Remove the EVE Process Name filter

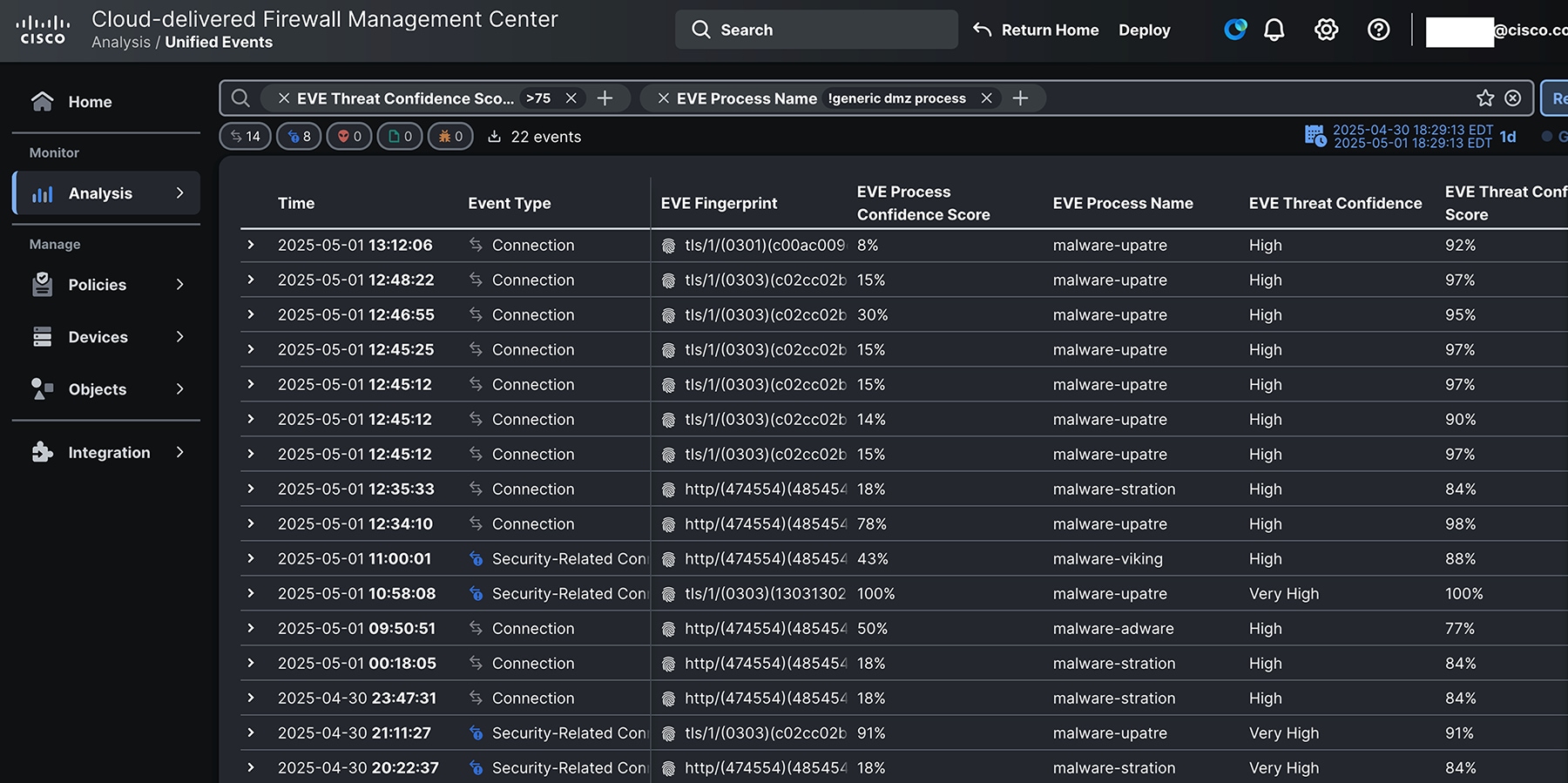pos(664,98)
